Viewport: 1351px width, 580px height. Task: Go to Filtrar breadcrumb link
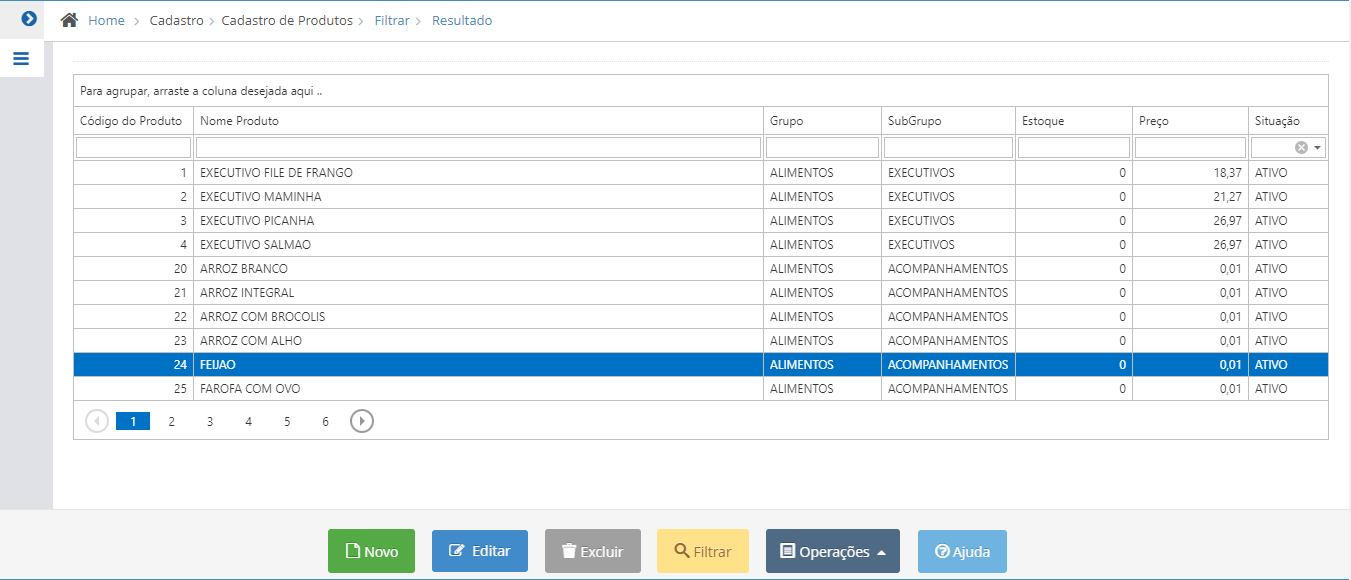point(392,20)
